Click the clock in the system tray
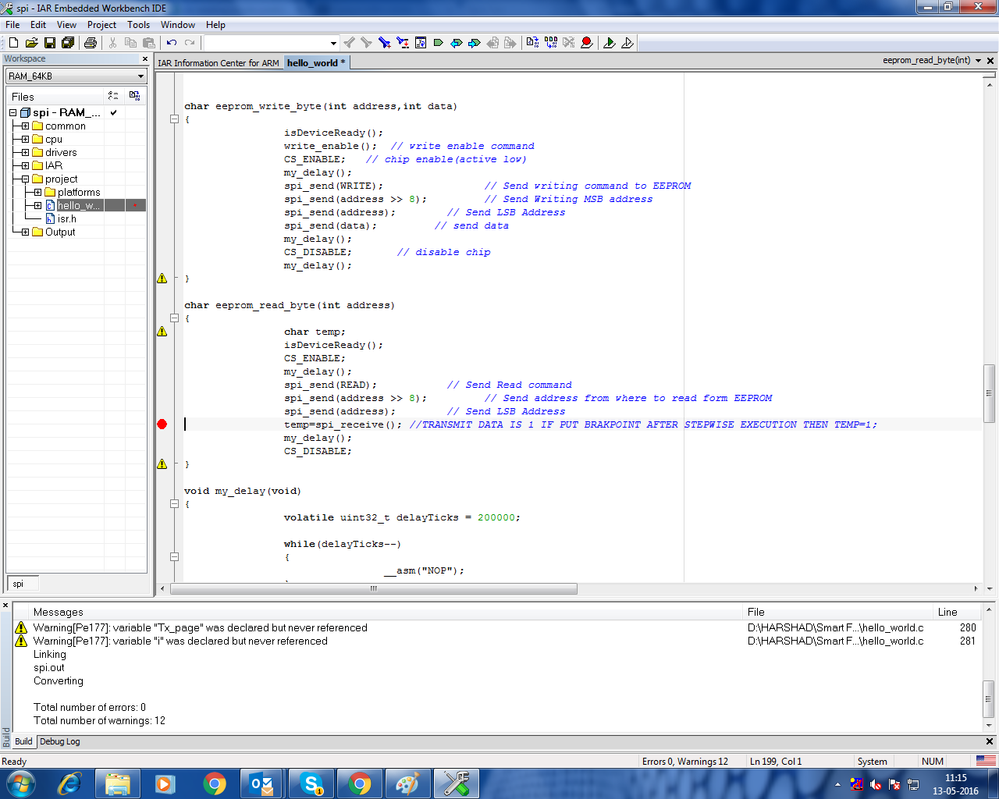The width and height of the screenshot is (999, 799). coord(955,784)
